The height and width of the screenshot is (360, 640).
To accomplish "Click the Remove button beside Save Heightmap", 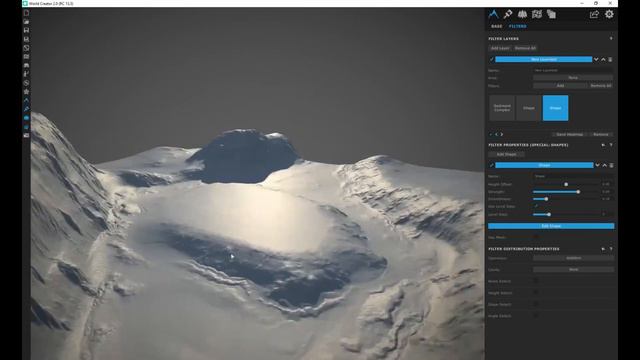I will pyautogui.click(x=600, y=134).
